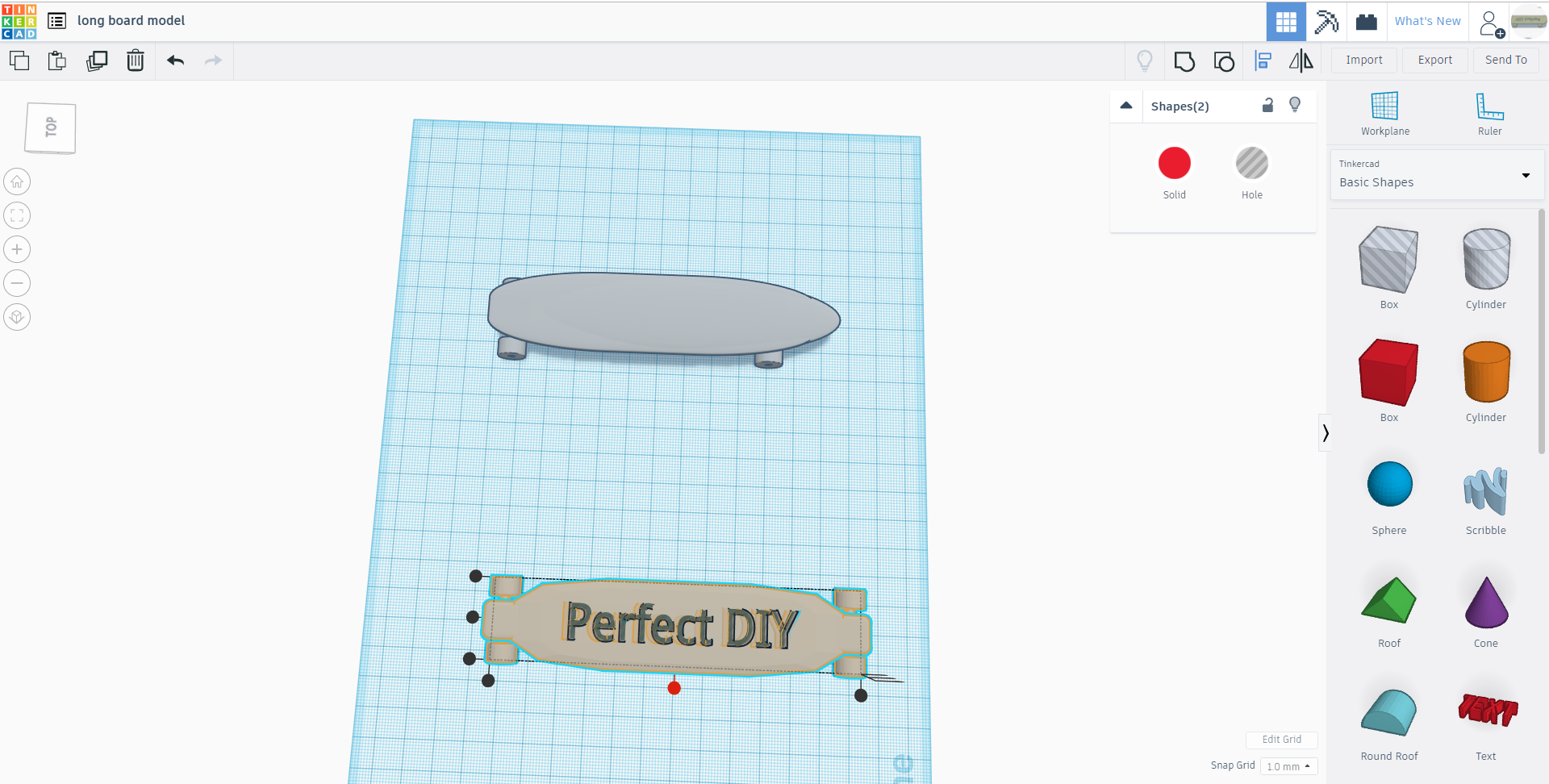This screenshot has width=1549, height=784.
Task: Click Home view button
Action: coord(17,181)
